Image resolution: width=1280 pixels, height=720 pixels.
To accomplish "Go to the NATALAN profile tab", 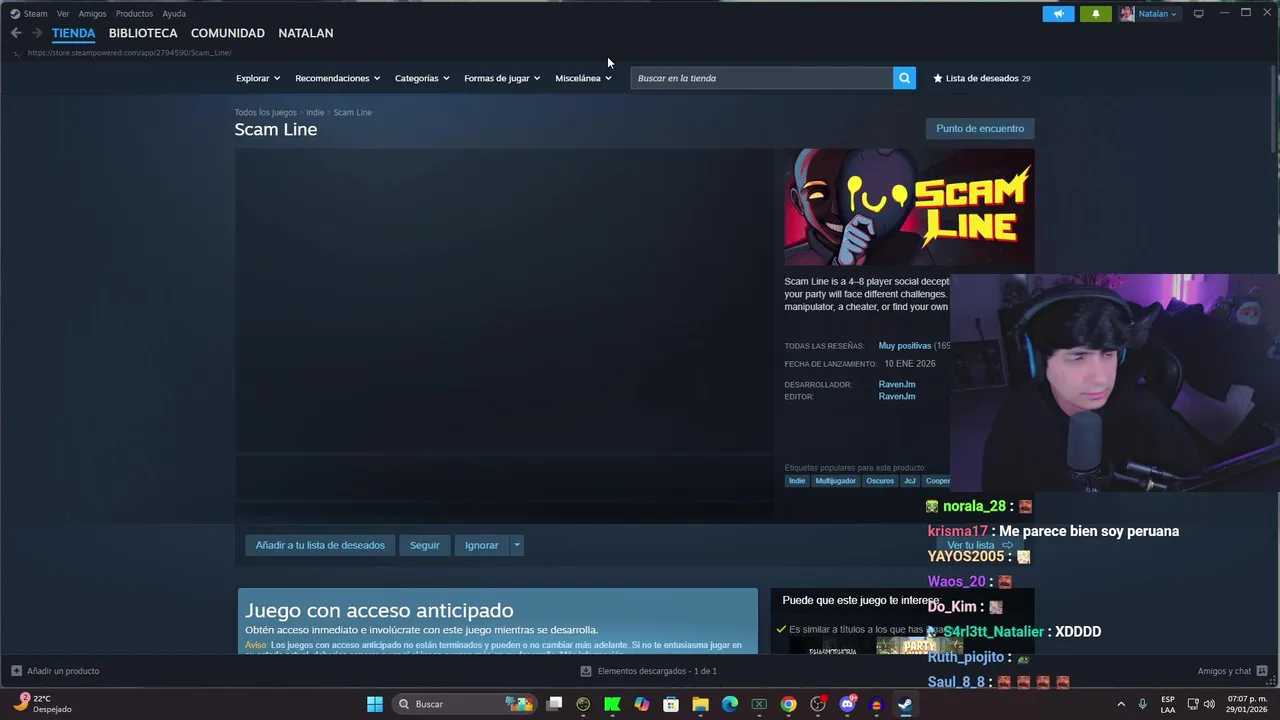I will click(306, 33).
